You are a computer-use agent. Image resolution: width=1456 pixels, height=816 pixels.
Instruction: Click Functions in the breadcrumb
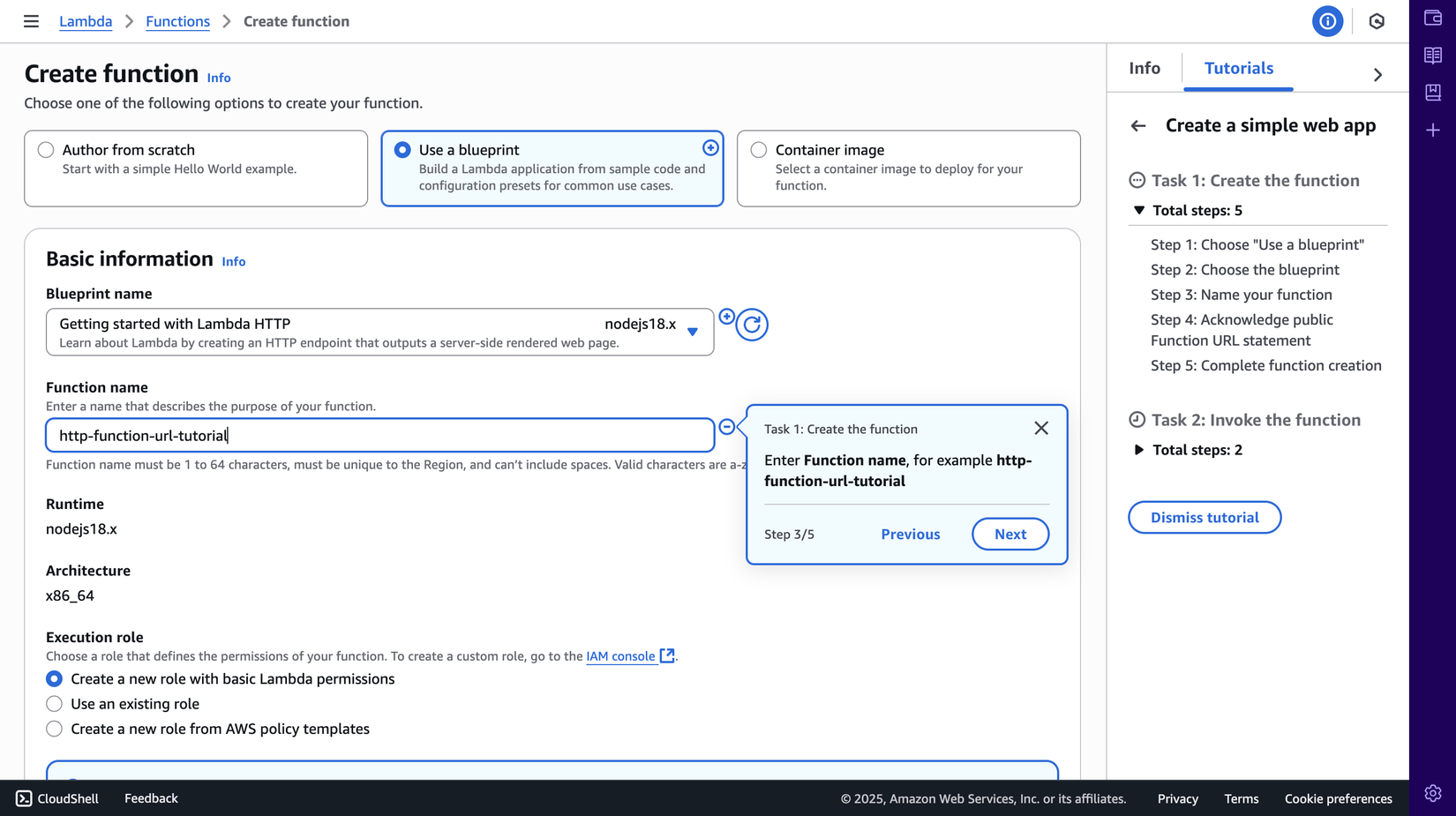pyautogui.click(x=177, y=21)
